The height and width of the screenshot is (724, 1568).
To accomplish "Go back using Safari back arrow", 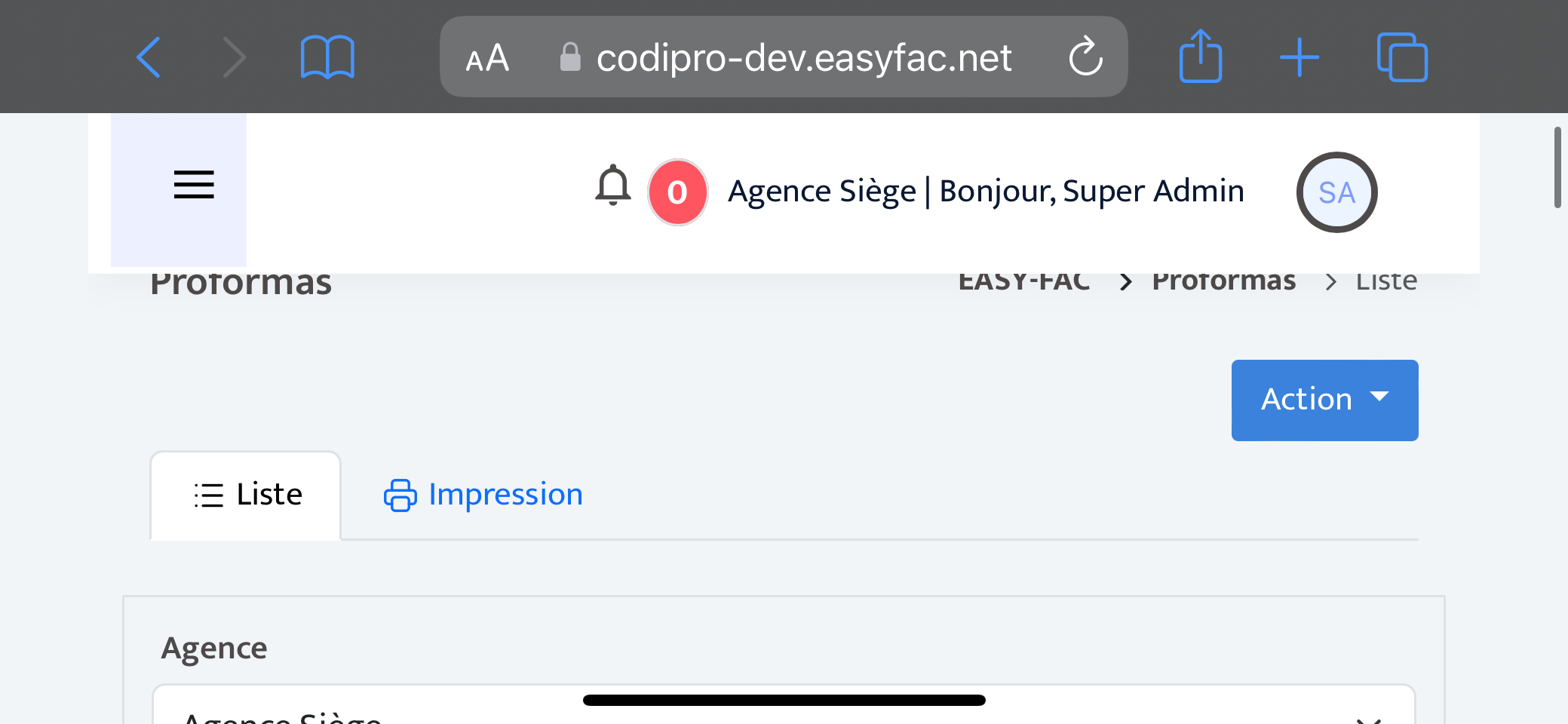I will tap(149, 57).
